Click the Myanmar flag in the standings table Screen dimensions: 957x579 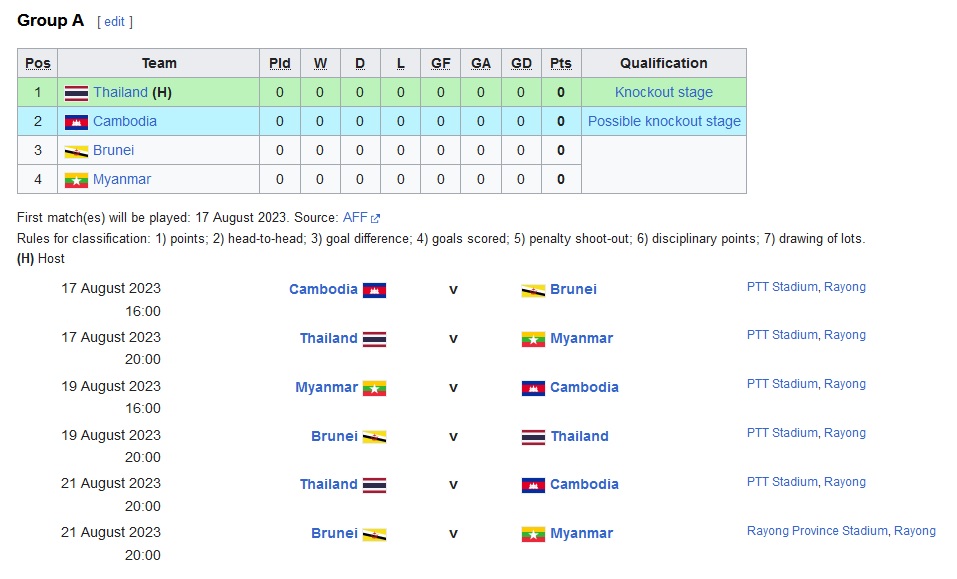coord(76,180)
